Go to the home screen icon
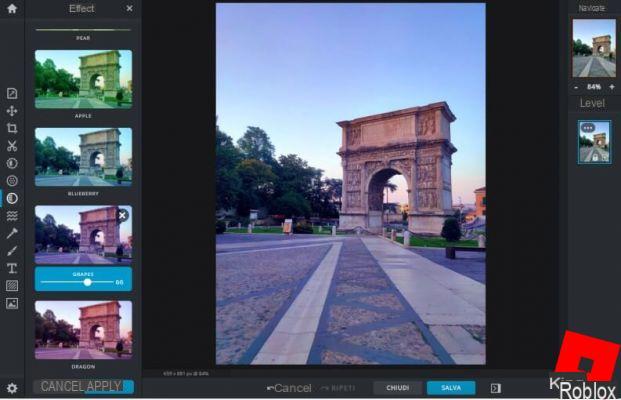This screenshot has width=621, height=400. click(12, 8)
